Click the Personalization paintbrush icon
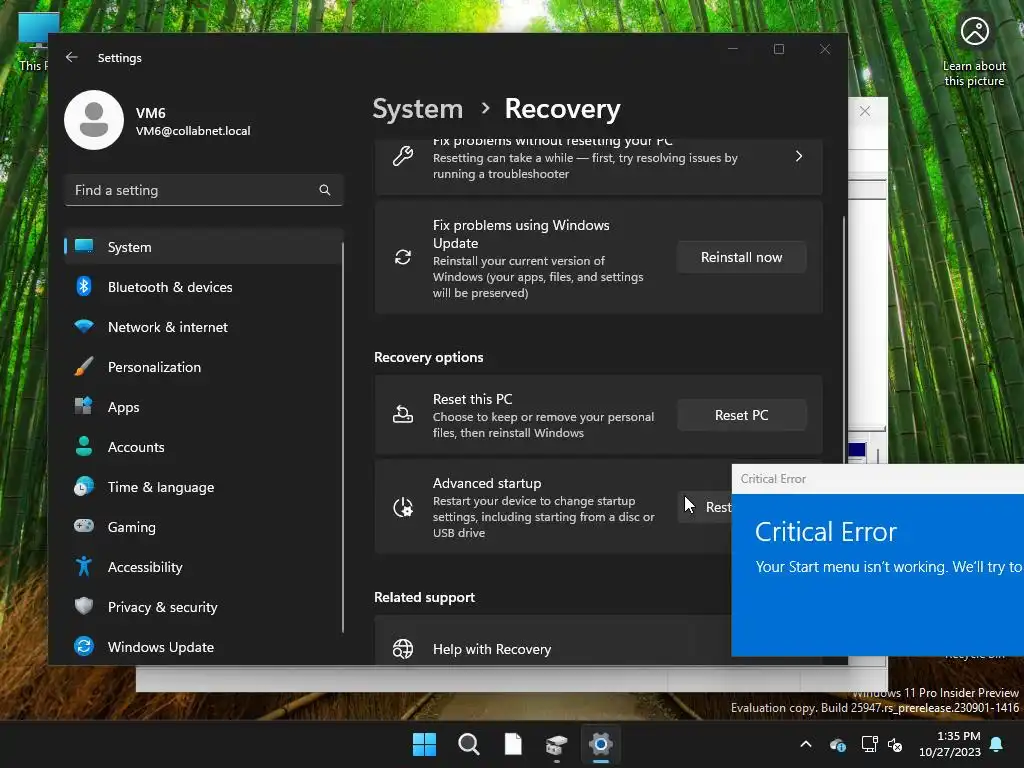Image resolution: width=1024 pixels, height=768 pixels. coord(84,366)
